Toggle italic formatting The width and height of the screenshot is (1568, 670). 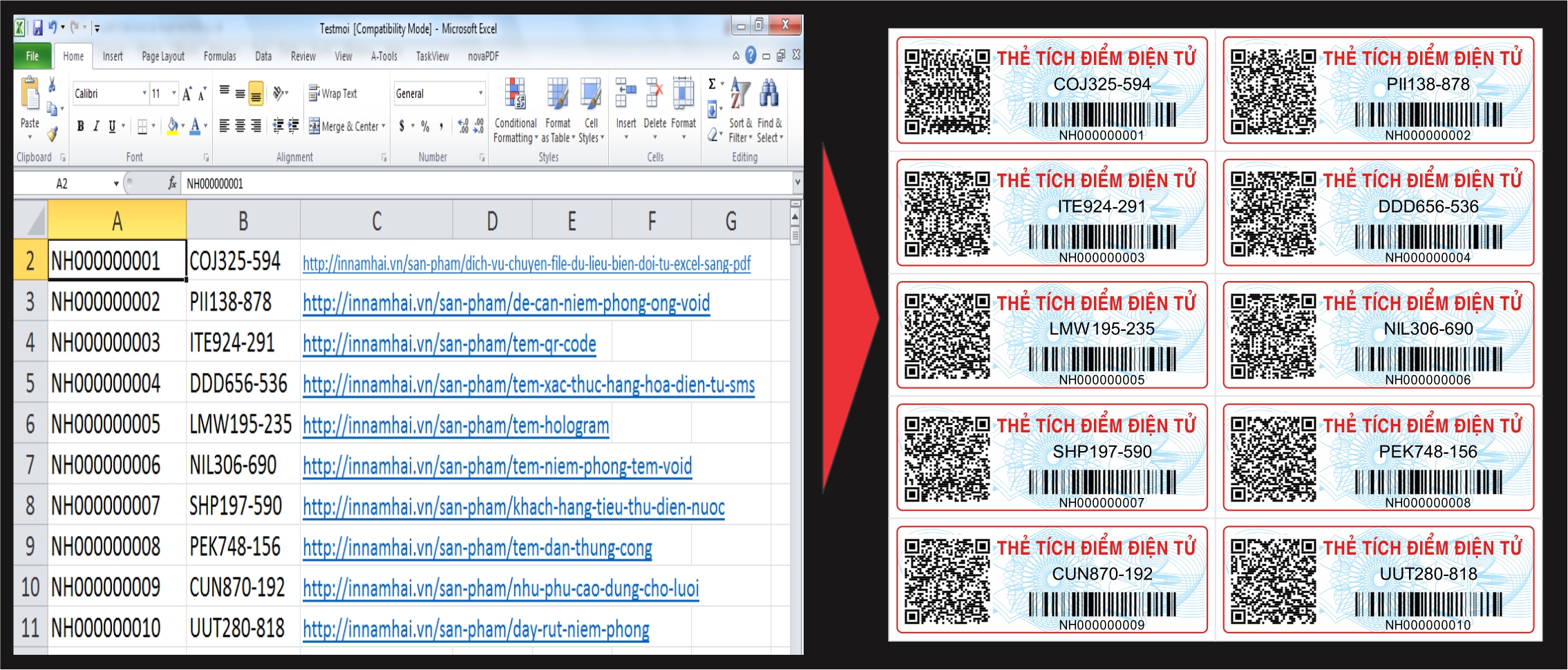pyautogui.click(x=96, y=126)
